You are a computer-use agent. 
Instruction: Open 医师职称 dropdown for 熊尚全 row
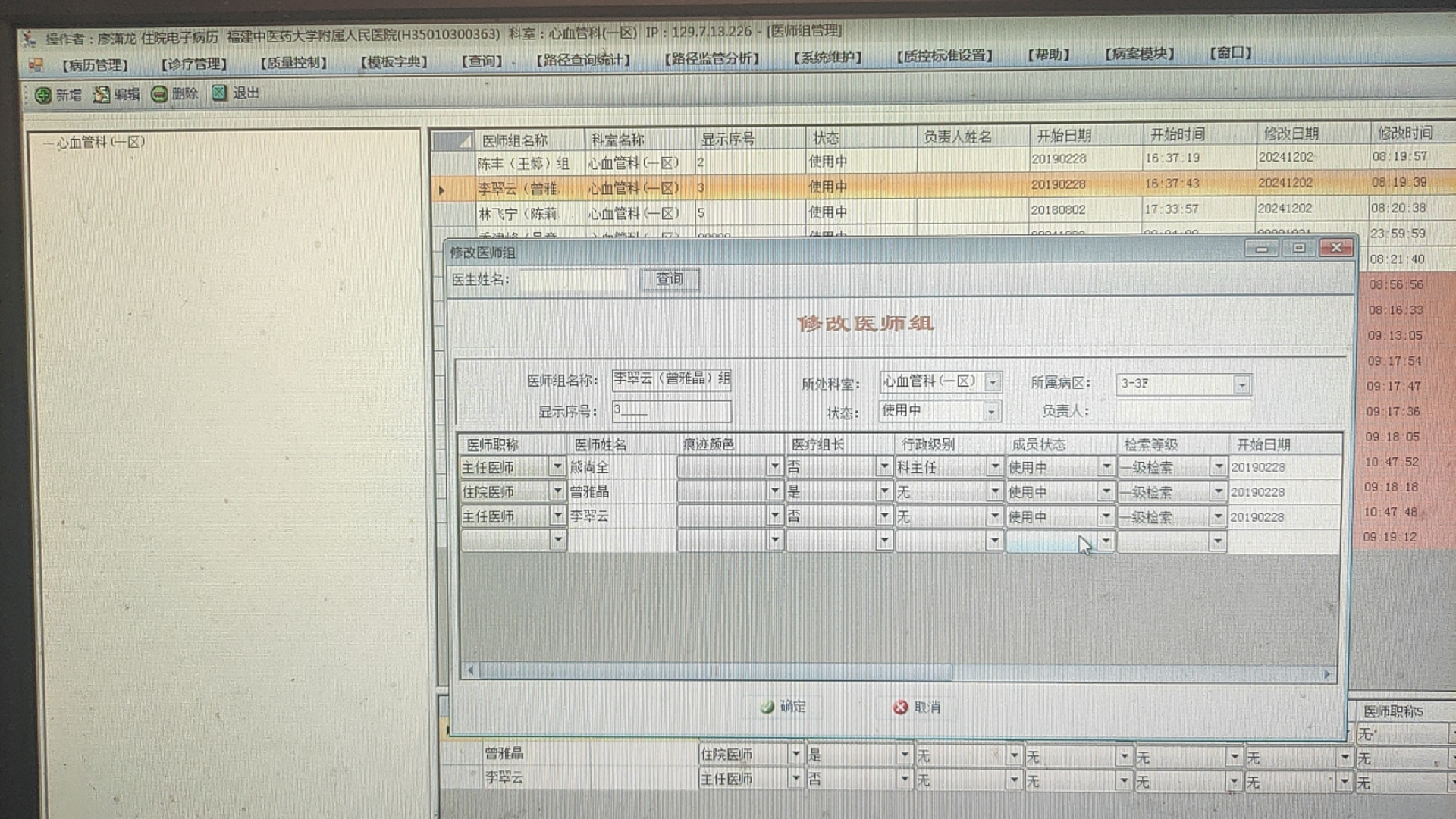coord(557,466)
